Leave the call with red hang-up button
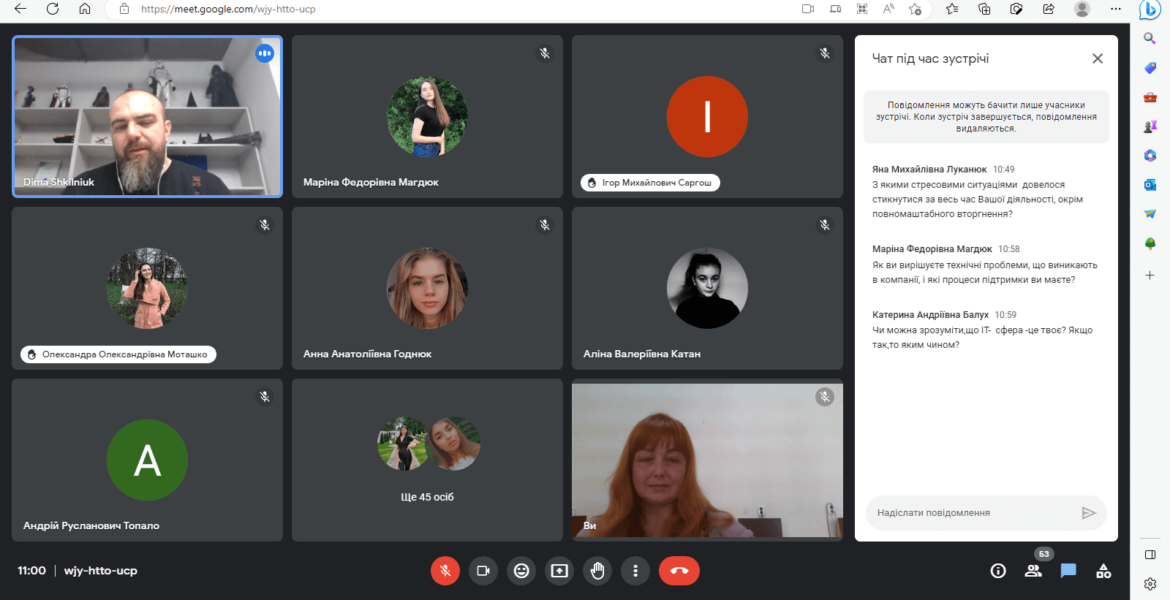This screenshot has height=600, width=1170. pos(679,571)
